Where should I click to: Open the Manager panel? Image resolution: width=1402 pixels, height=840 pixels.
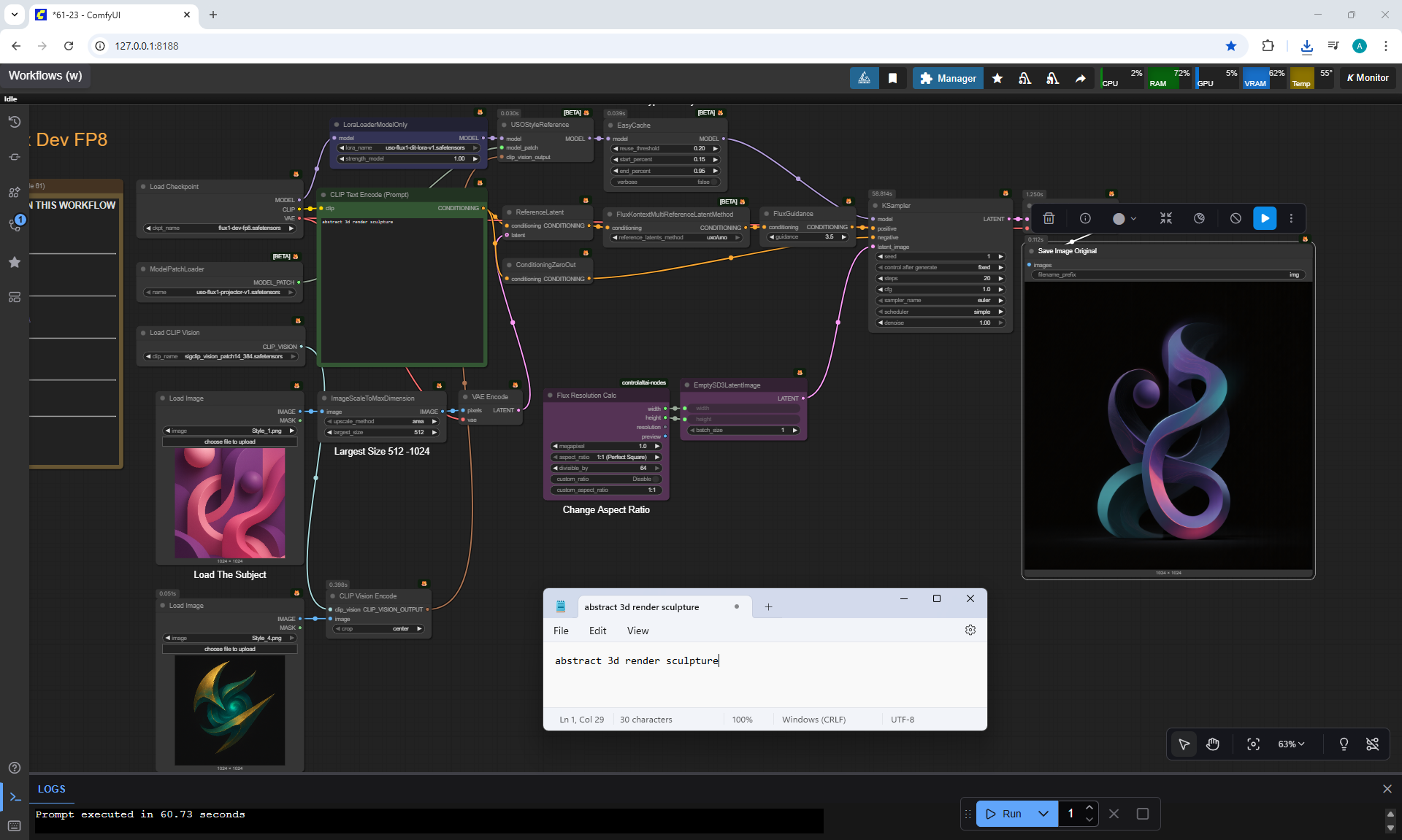(x=947, y=78)
